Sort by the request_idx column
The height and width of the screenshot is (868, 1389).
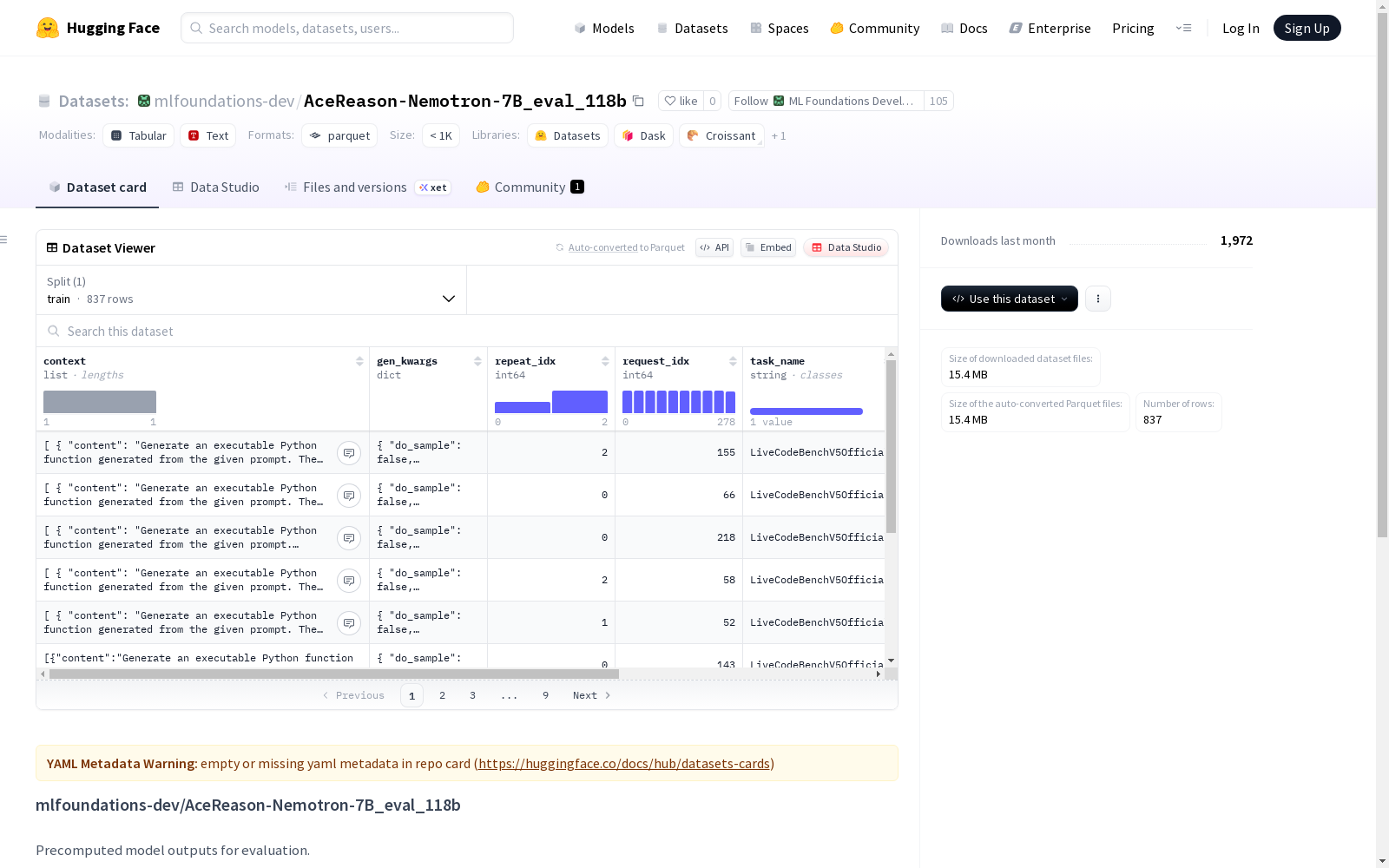[x=733, y=361]
